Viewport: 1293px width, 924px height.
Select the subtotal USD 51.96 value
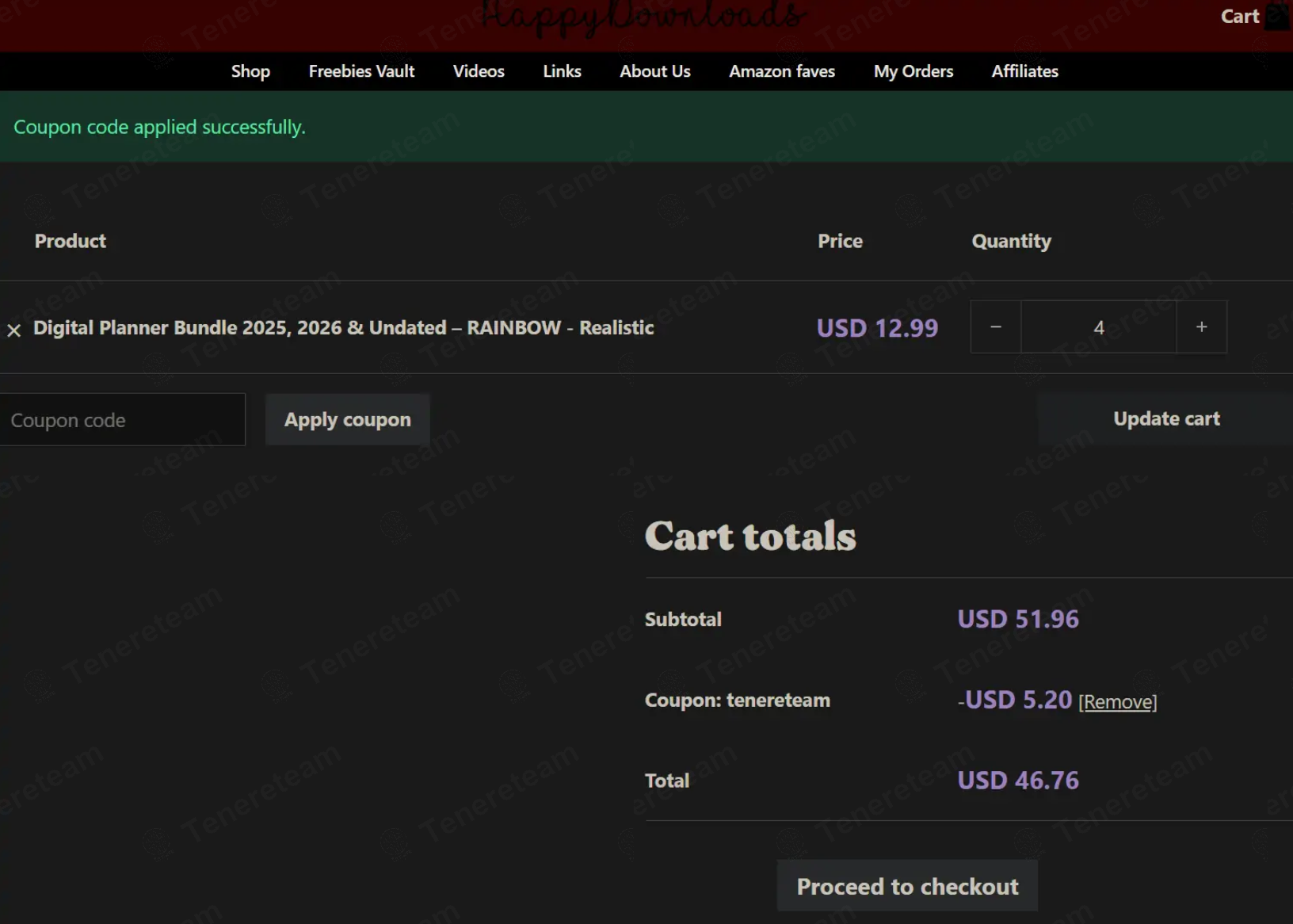(x=1018, y=619)
